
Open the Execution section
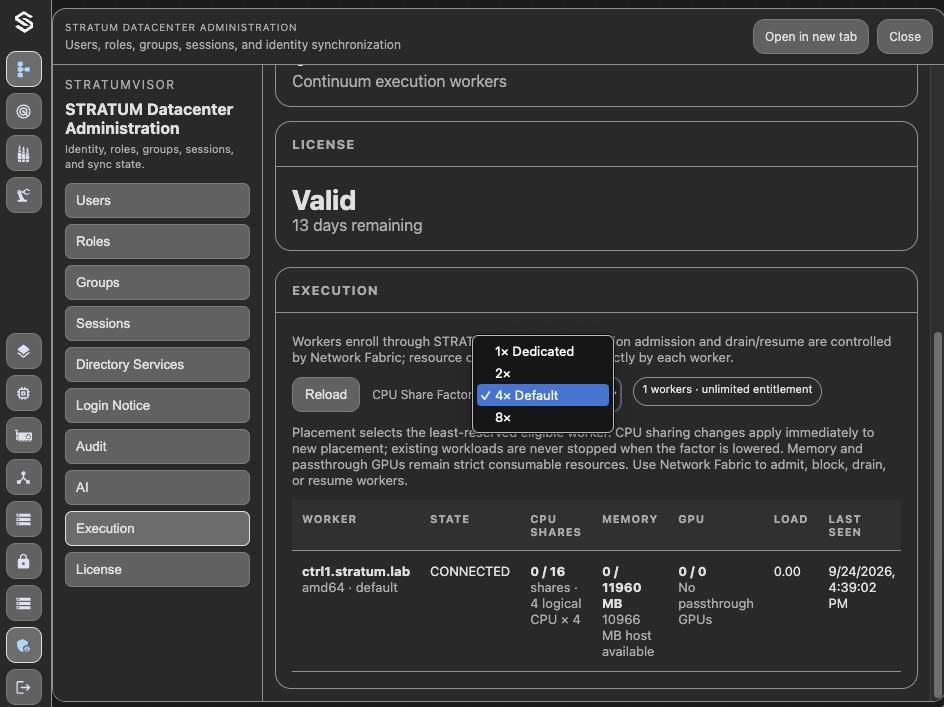point(157,528)
